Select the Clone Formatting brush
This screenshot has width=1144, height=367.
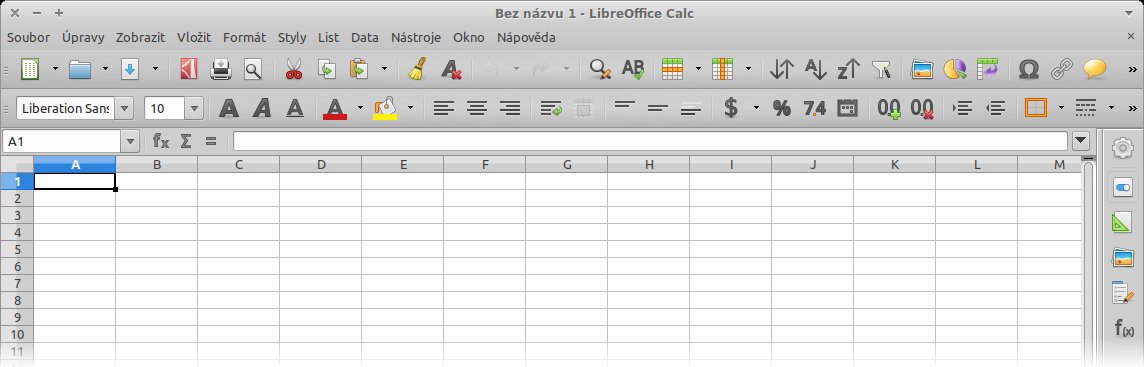(x=417, y=69)
